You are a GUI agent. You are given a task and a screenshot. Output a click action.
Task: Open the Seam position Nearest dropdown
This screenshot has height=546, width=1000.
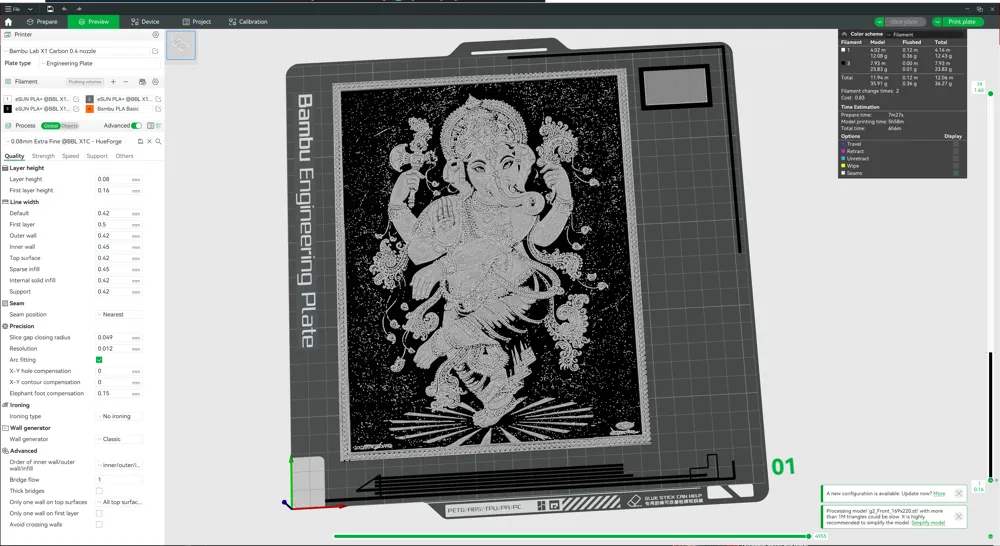click(119, 314)
